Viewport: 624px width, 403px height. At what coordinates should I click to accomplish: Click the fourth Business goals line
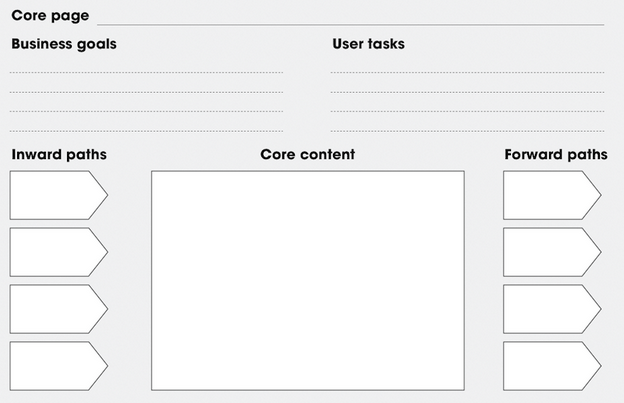146,130
